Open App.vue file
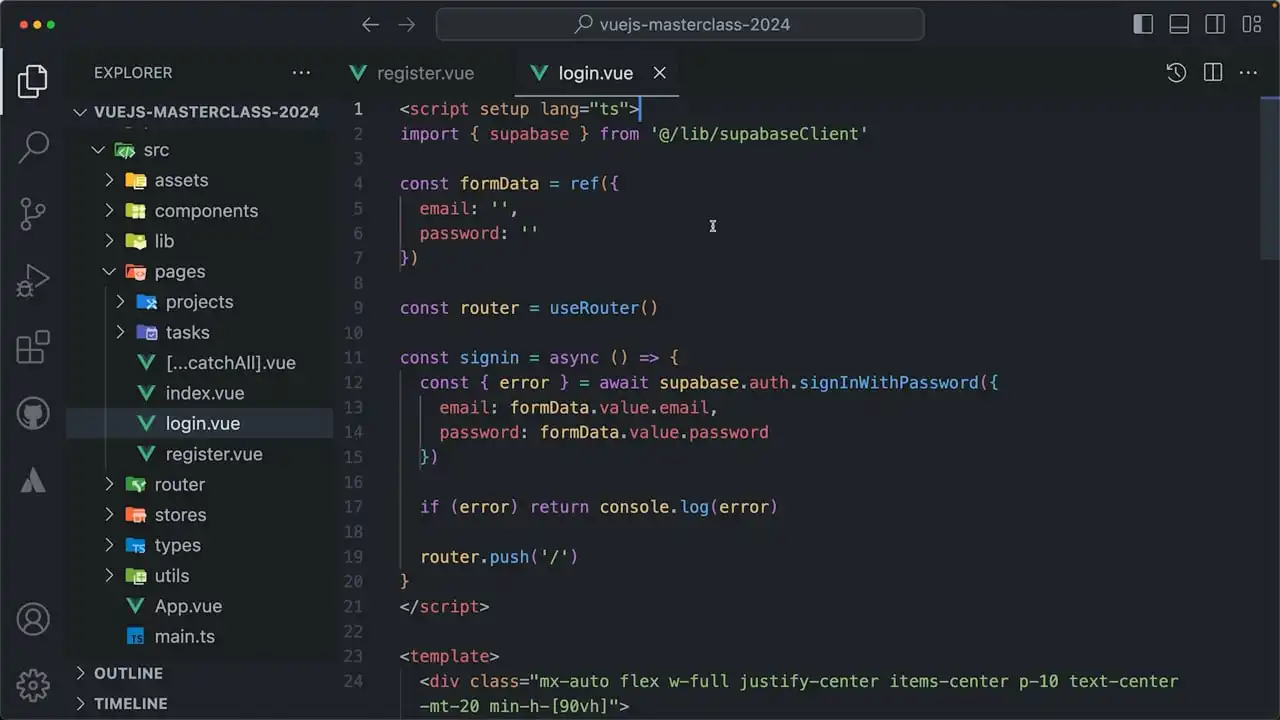 coord(200,606)
